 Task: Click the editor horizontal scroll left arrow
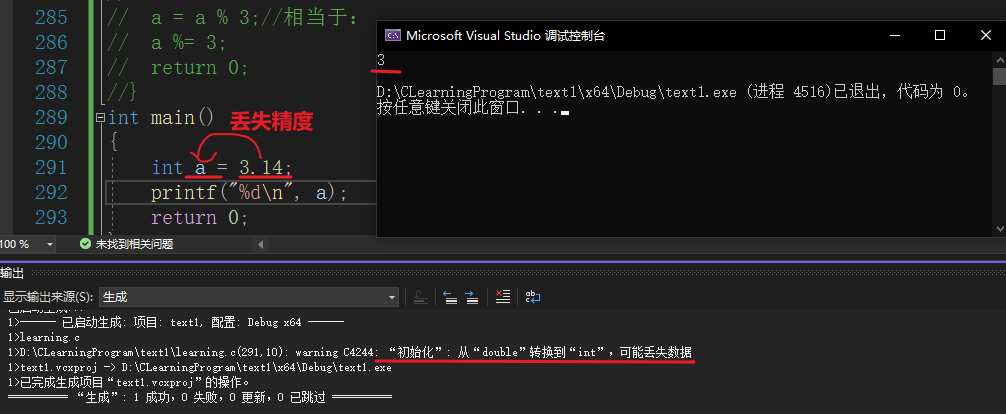click(x=260, y=245)
